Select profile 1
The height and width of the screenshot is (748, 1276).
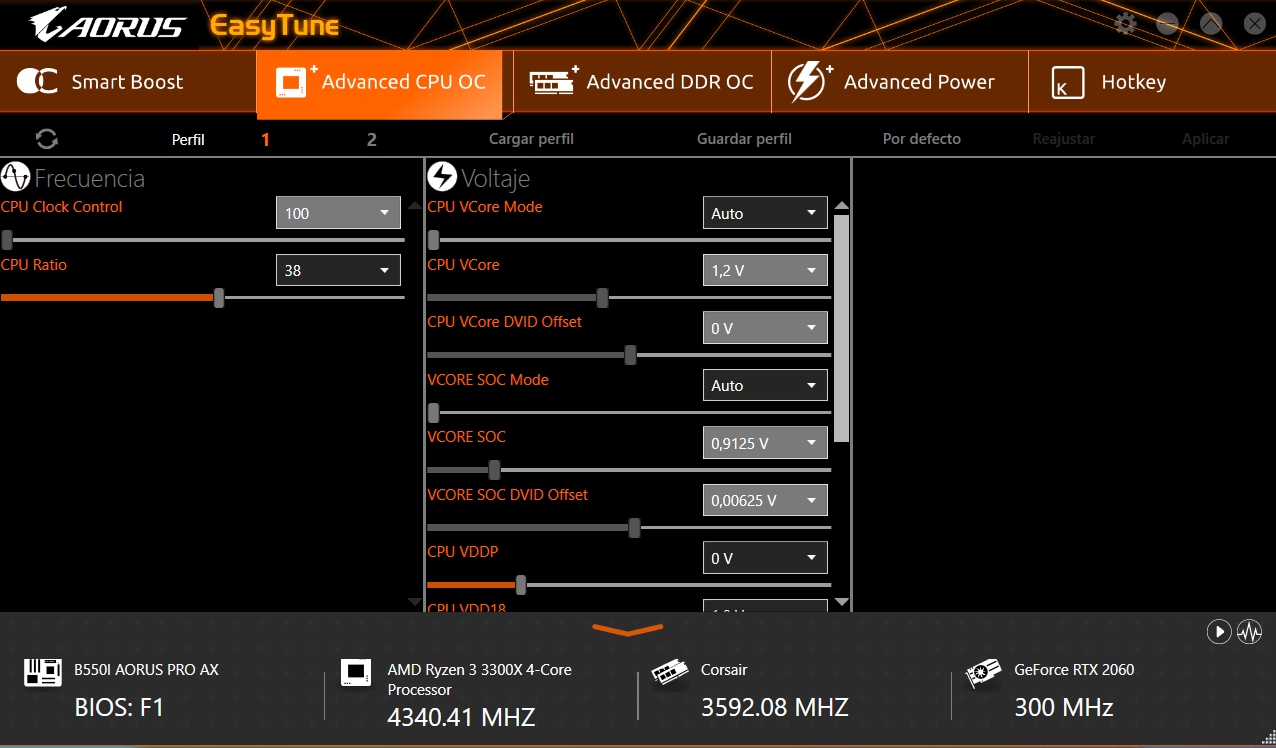(265, 140)
